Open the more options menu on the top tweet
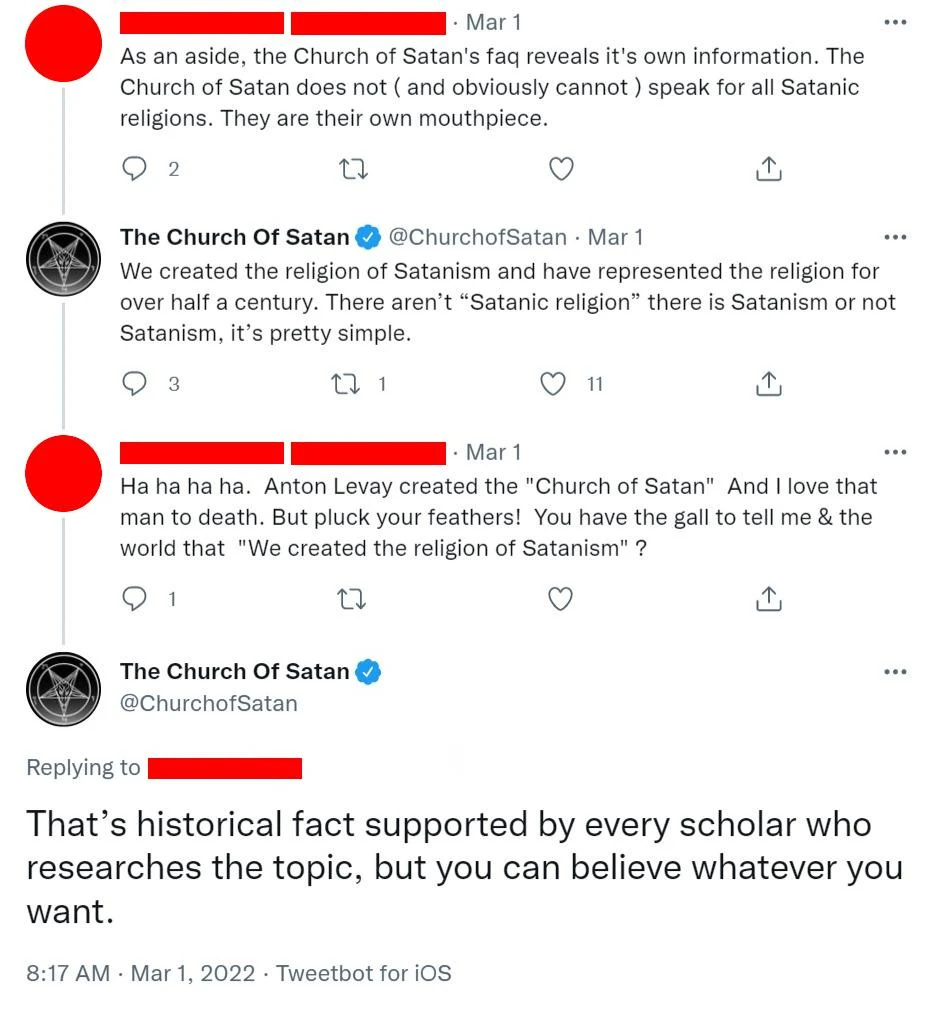This screenshot has width=936, height=1013. click(x=895, y=22)
